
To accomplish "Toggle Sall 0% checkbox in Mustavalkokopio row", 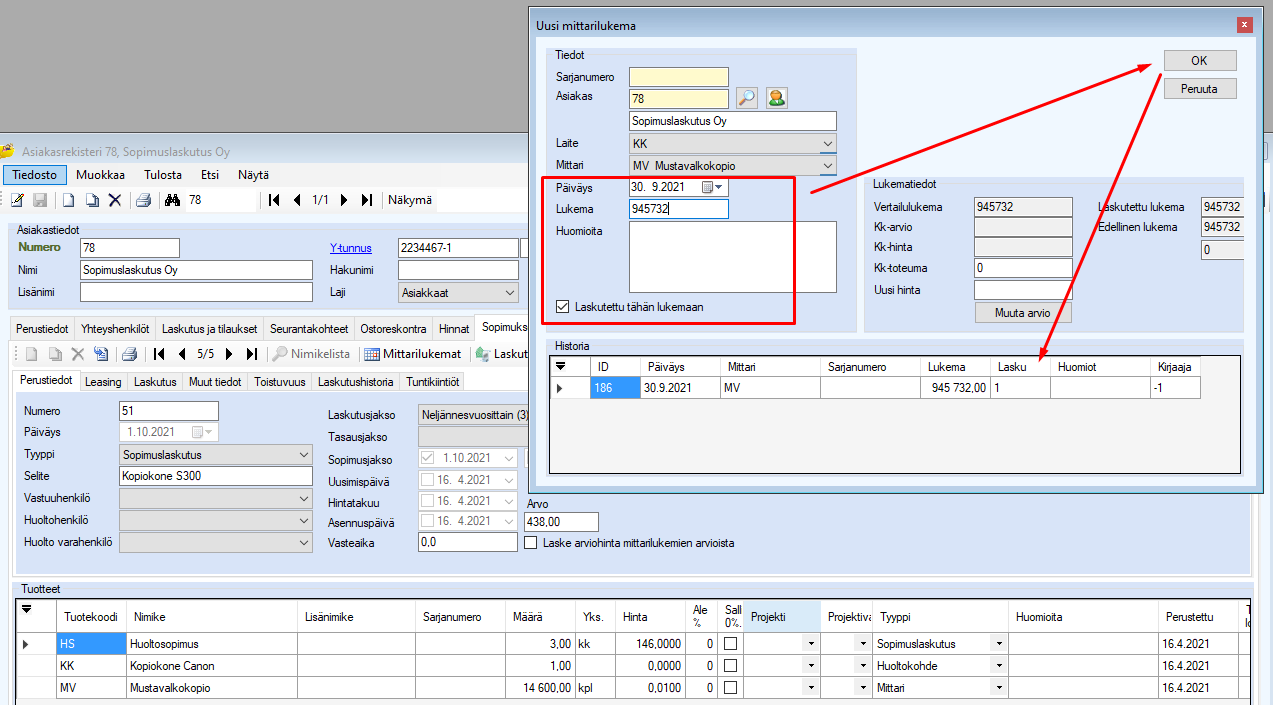I will pyautogui.click(x=732, y=688).
